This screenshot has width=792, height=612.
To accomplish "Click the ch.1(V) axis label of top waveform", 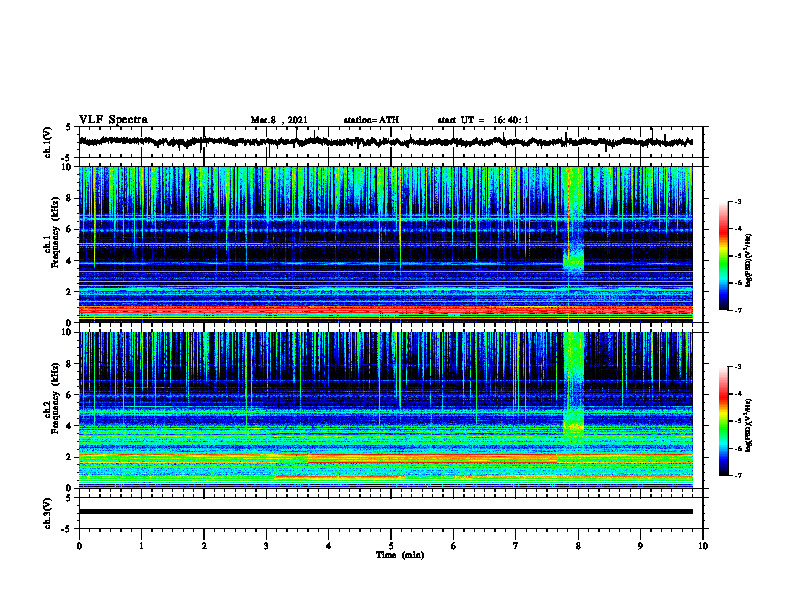I will pos(47,142).
